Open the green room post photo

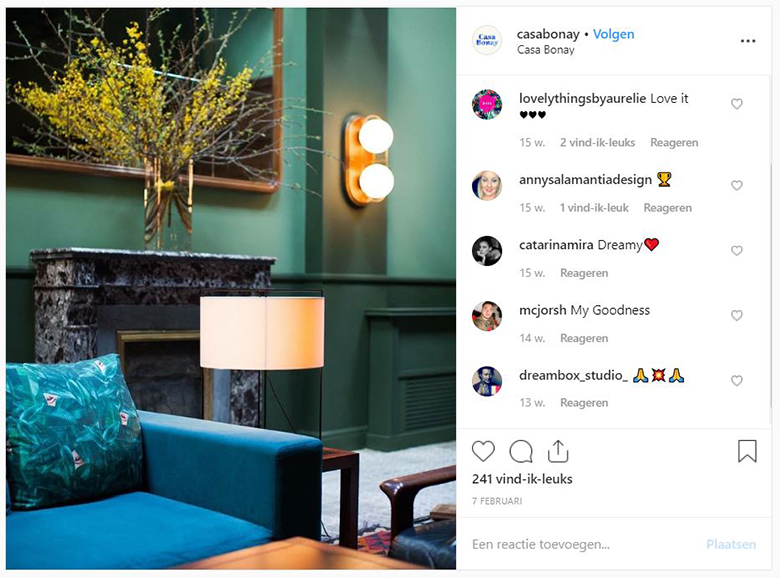point(231,289)
